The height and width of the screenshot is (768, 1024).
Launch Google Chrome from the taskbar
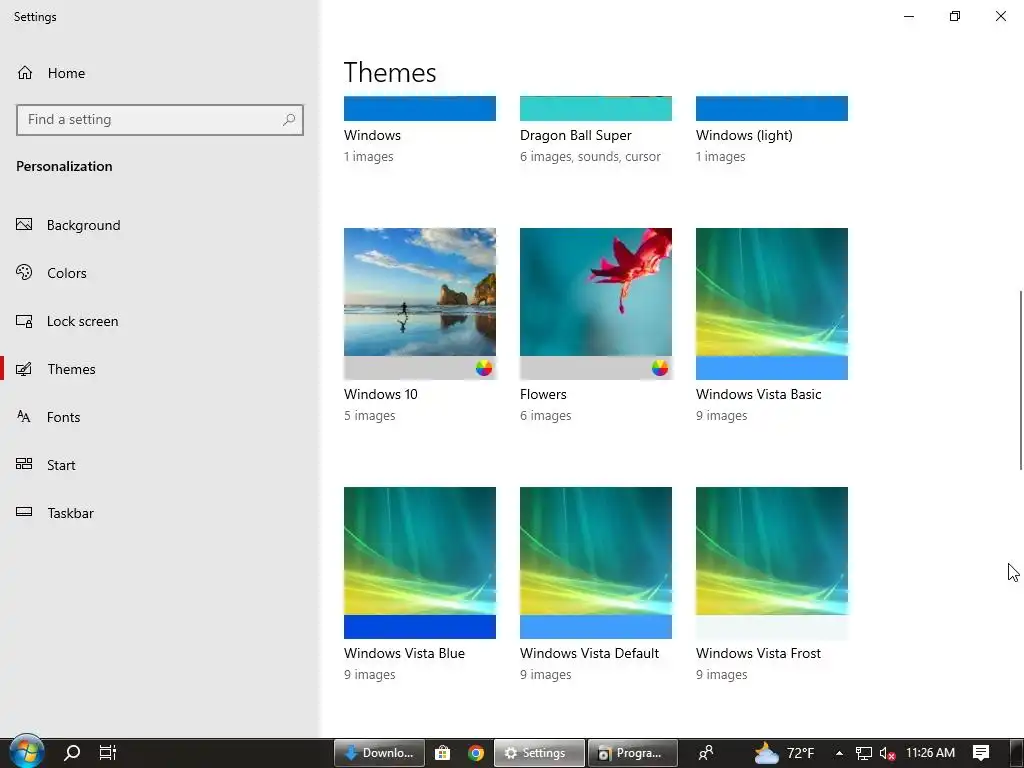click(476, 753)
